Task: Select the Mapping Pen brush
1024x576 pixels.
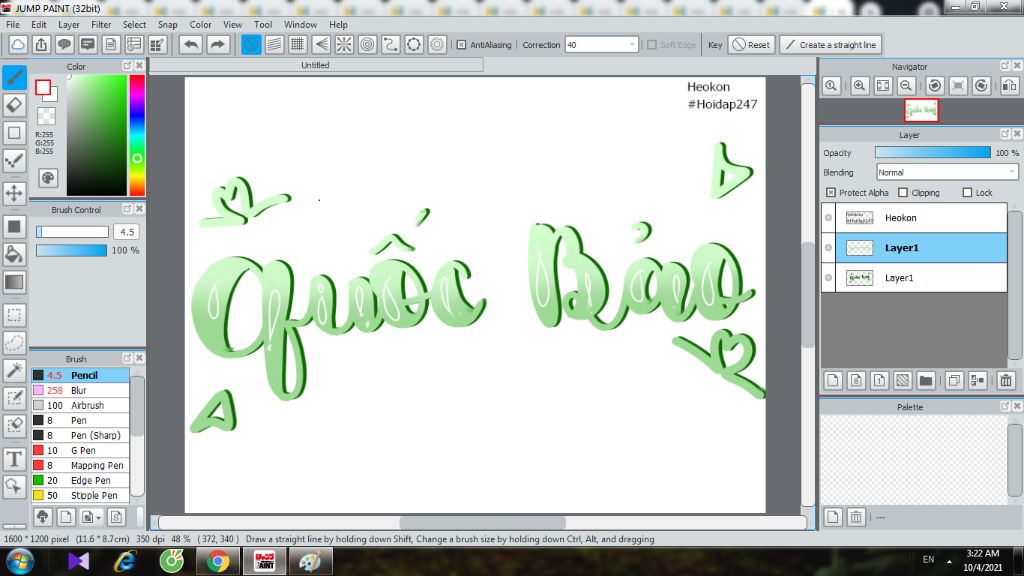Action: (80, 466)
